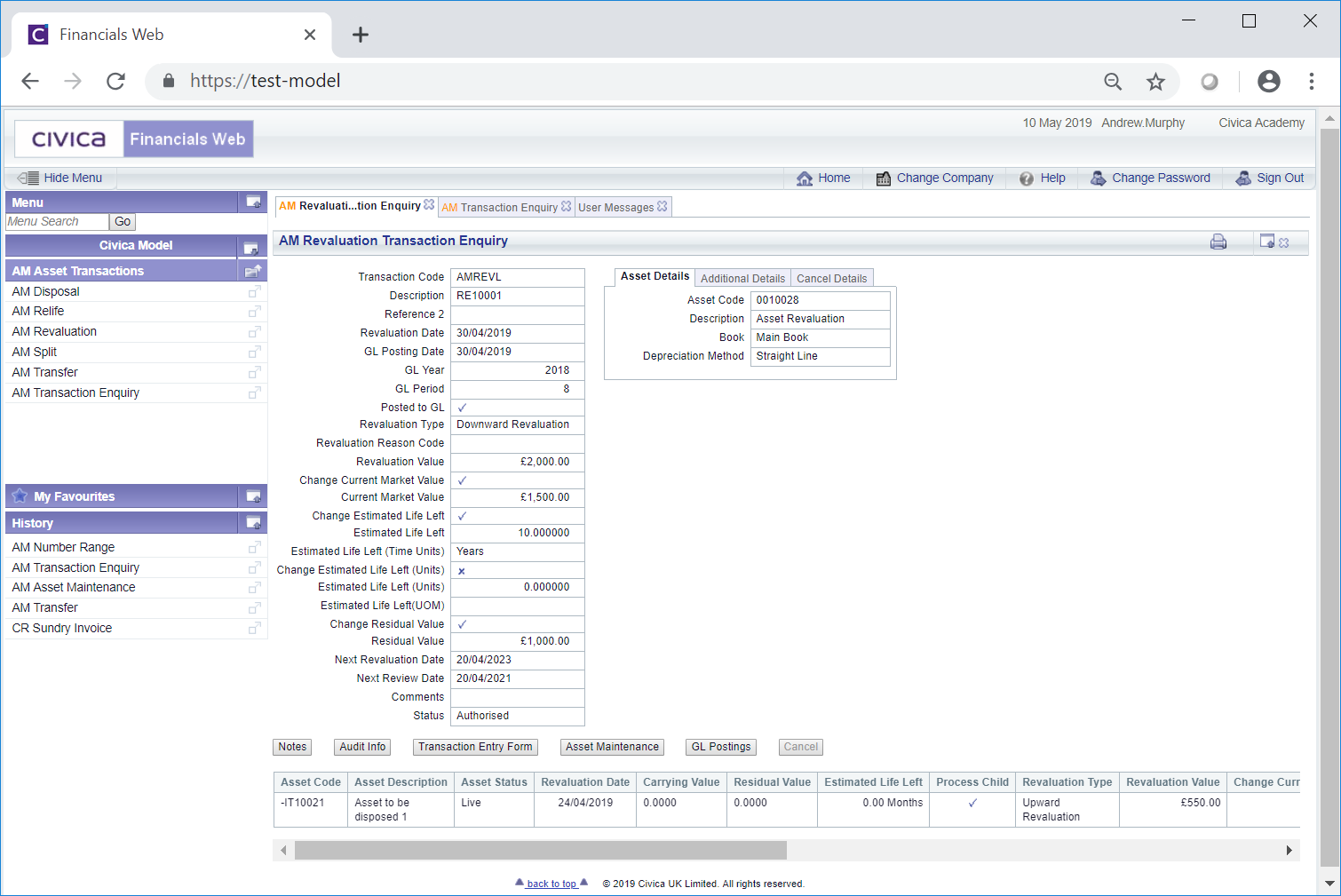The image size is (1341, 896).
Task: Collapse the Menu panel header icon
Action: 253,202
